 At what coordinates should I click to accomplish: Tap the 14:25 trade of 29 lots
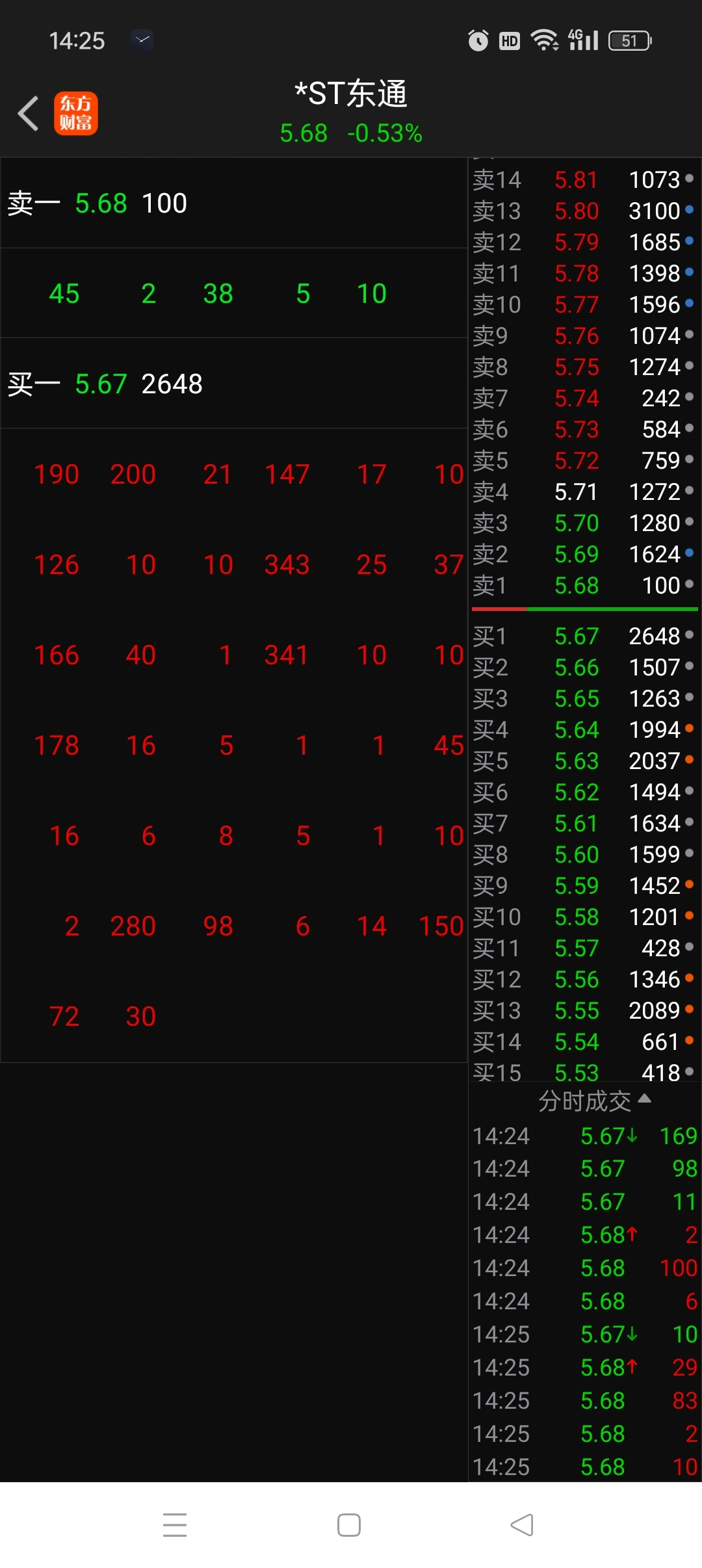point(584,1367)
